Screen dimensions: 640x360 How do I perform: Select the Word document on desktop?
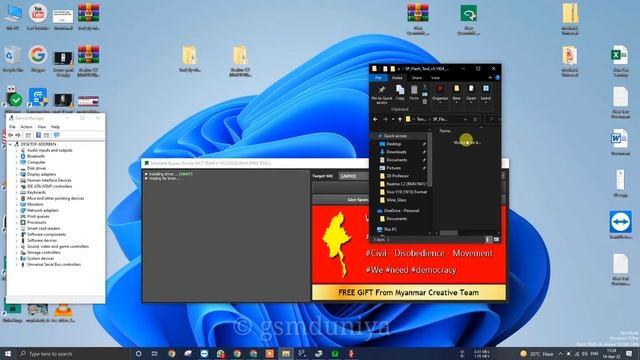(x=620, y=142)
